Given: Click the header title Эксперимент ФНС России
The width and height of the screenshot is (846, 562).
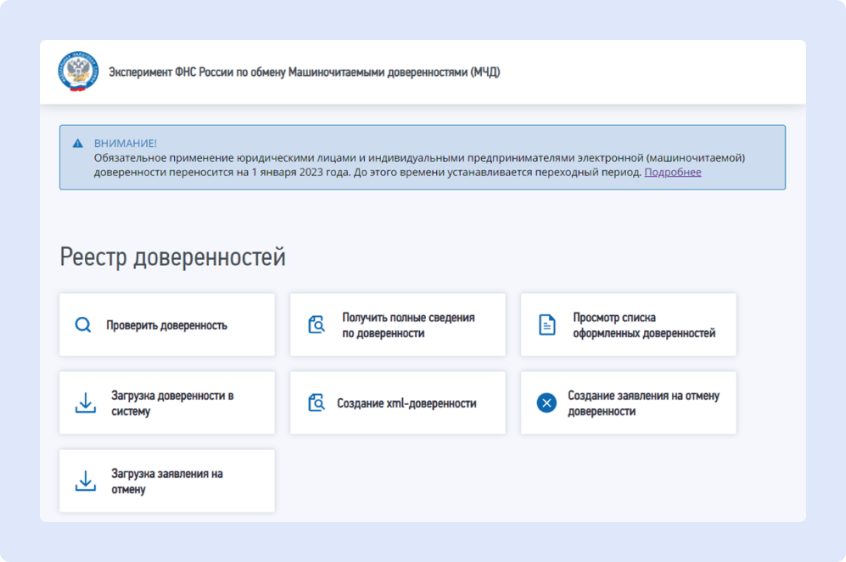Looking at the screenshot, I should coord(304,72).
